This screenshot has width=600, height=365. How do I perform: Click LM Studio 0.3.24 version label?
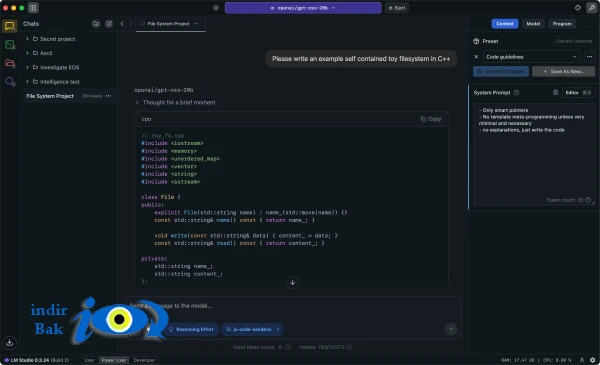pyautogui.click(x=36, y=360)
